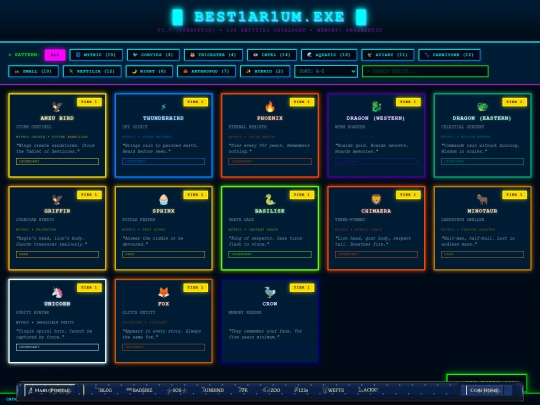540x405 pixels.
Task: Click the 'Eternal Rebirth' subtitle on Phoenix
Action: pos(248,127)
